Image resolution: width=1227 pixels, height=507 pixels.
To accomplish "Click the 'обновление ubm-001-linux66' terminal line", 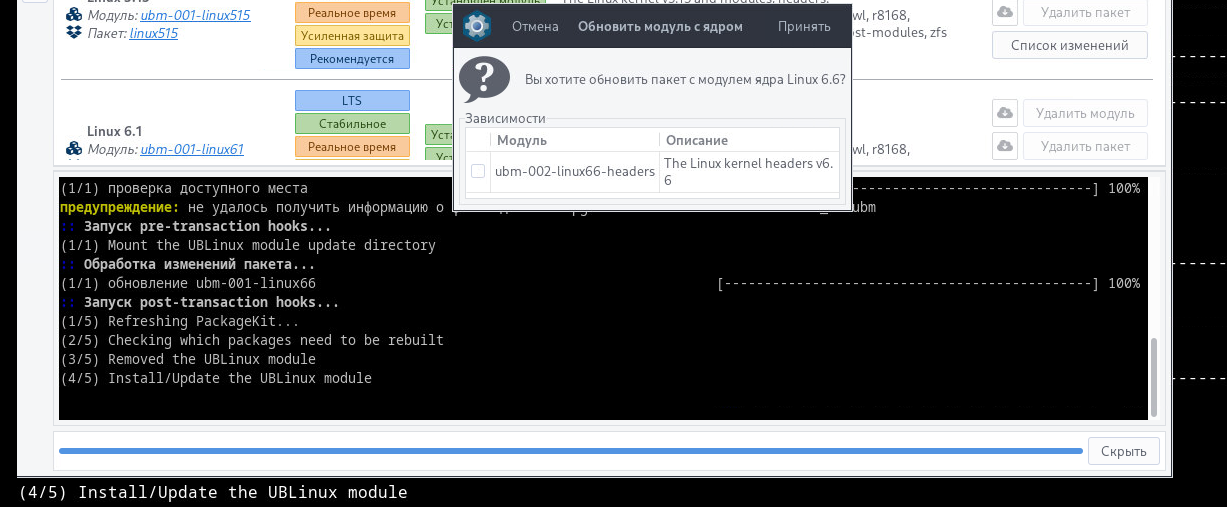I will click(x=188, y=284).
